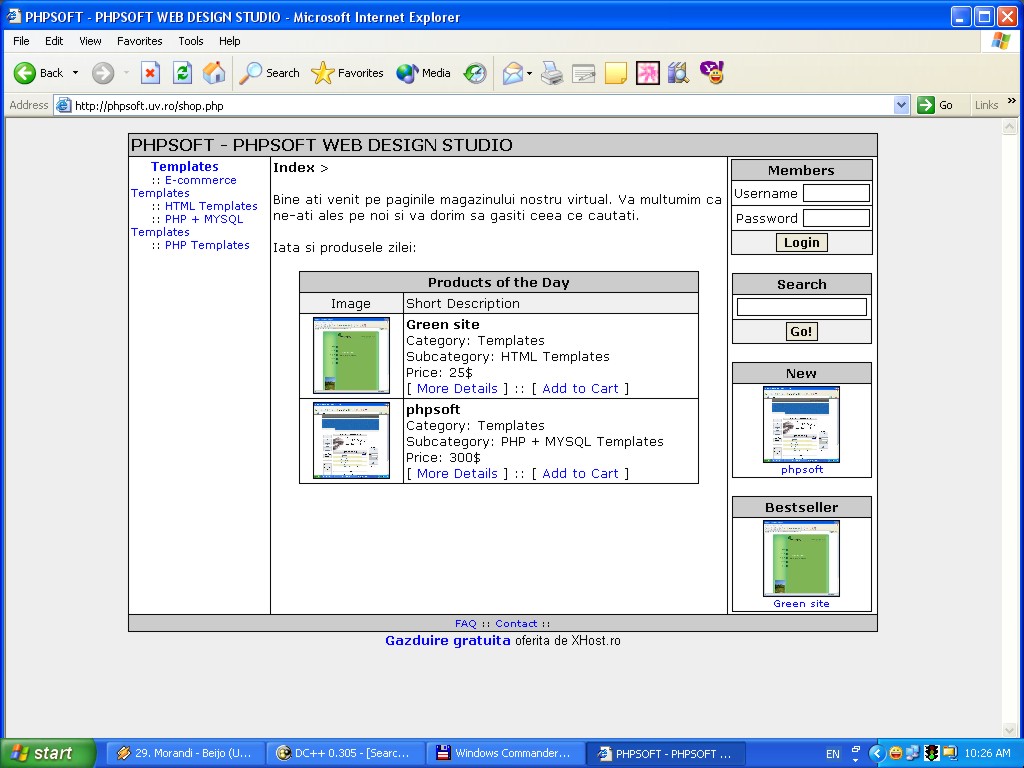Refresh the page with the green arrows icon
The image size is (1024, 768).
(182, 73)
